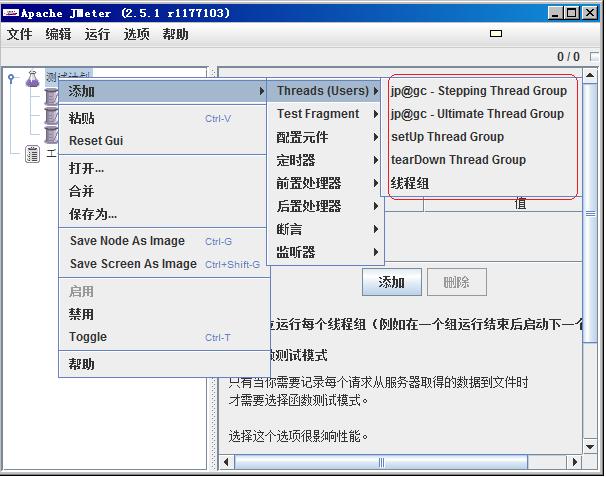
Task: Click horizontal scrollbar right arrow
Action: 575,462
